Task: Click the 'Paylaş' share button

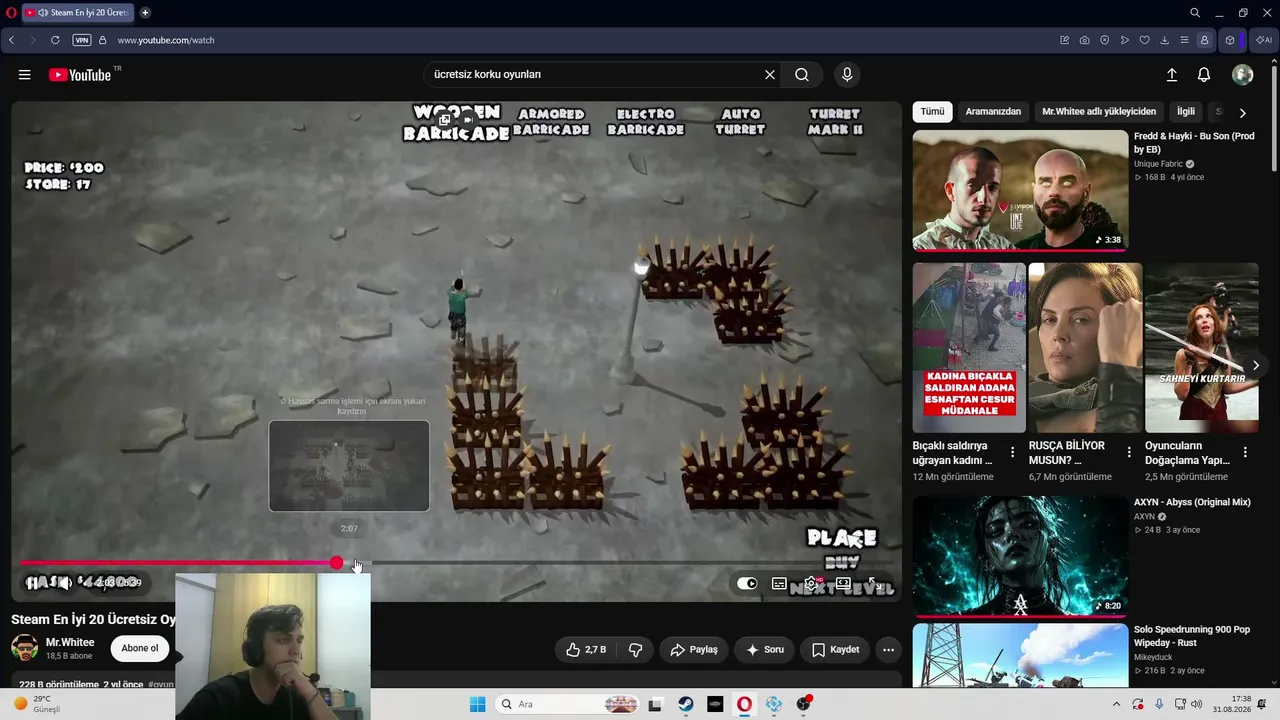Action: pos(694,650)
